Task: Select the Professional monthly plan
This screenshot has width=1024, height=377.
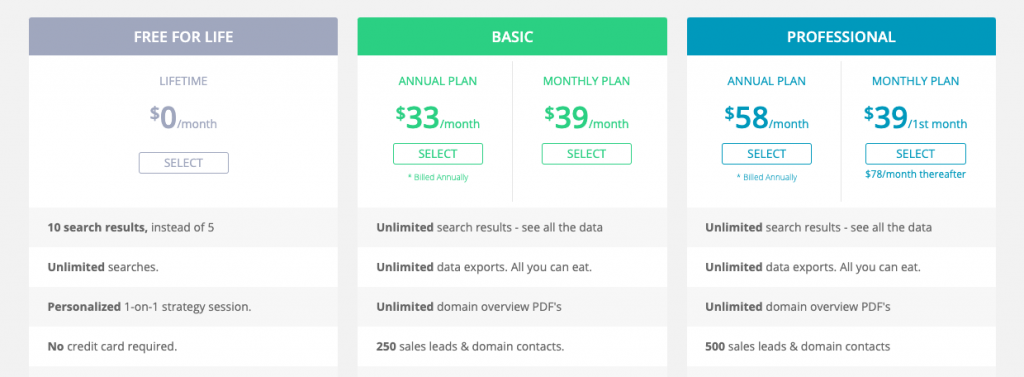Action: point(916,154)
